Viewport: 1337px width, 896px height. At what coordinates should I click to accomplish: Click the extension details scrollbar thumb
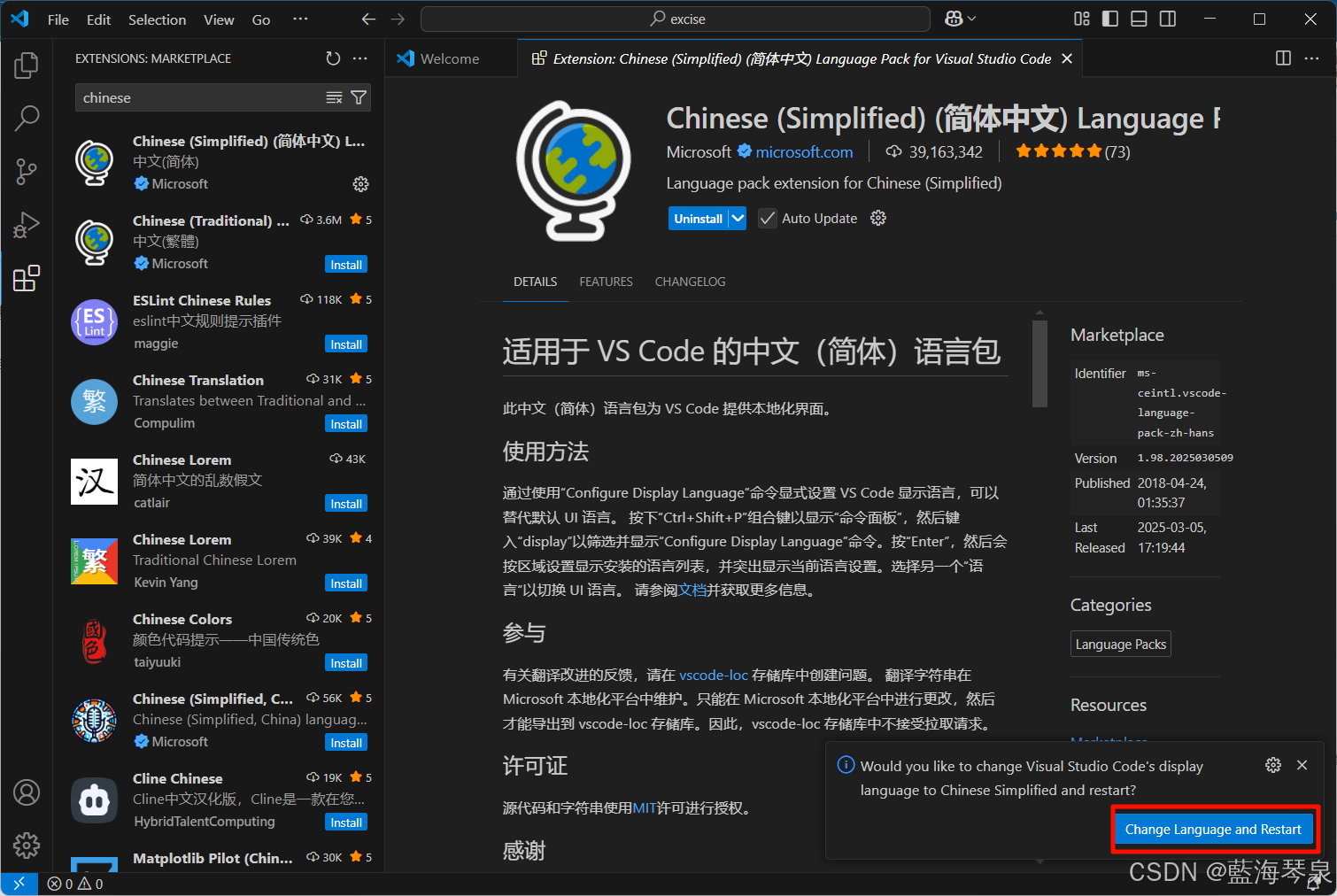click(x=1040, y=363)
